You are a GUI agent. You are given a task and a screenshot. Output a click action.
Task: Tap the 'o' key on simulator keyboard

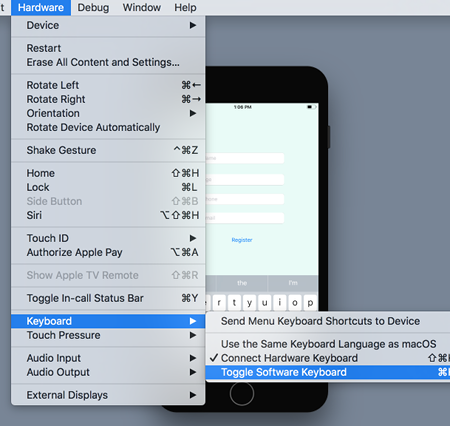pyautogui.click(x=295, y=303)
